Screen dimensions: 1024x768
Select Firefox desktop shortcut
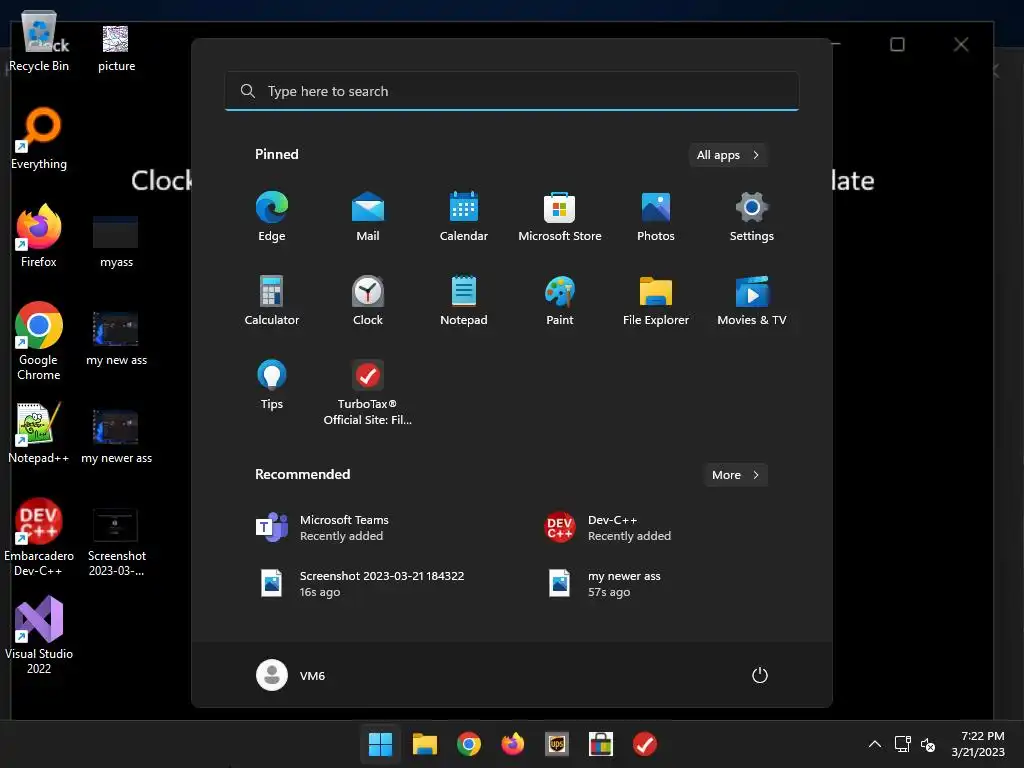pos(39,236)
